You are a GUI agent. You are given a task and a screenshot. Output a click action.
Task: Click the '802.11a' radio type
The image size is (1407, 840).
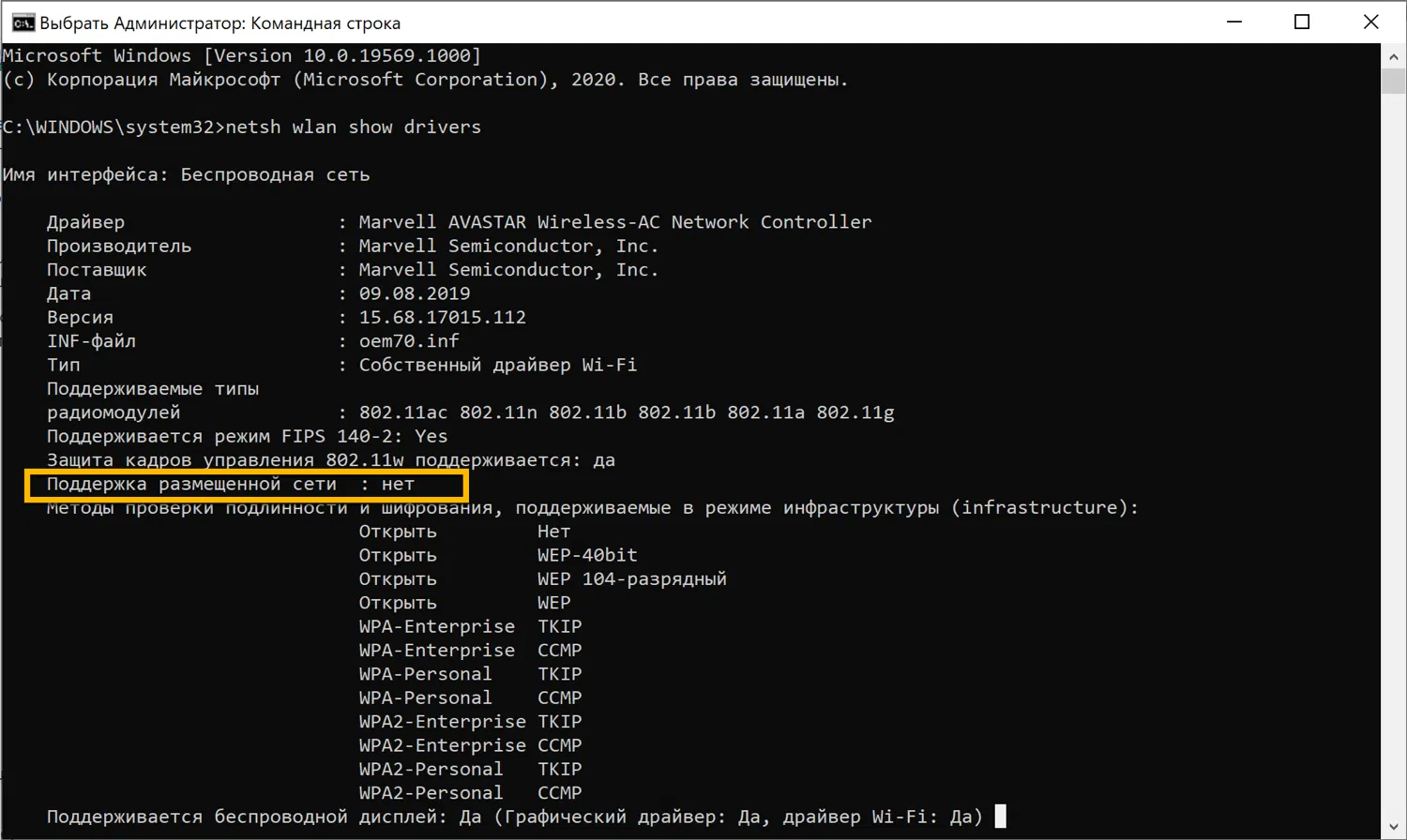click(x=765, y=412)
